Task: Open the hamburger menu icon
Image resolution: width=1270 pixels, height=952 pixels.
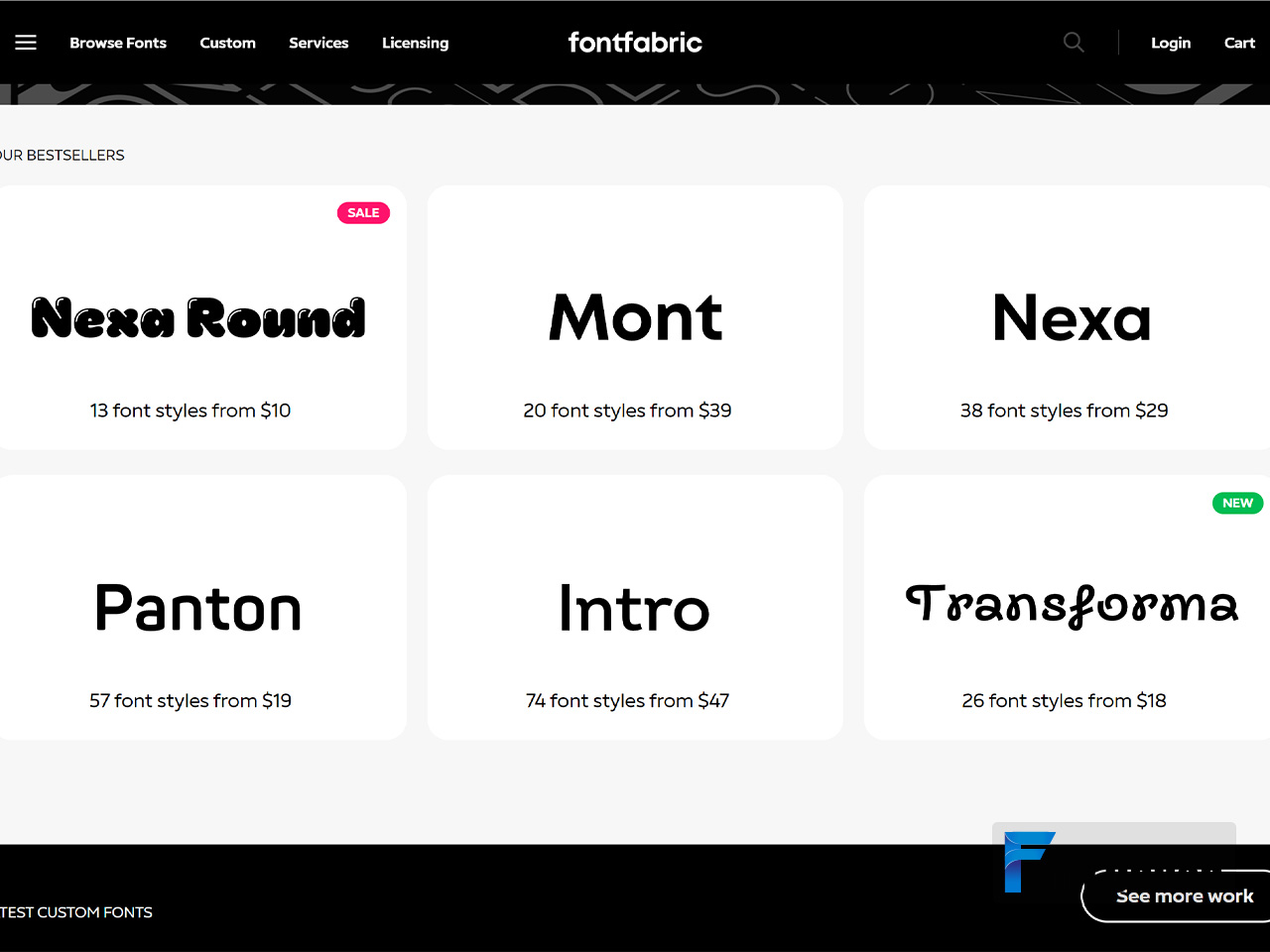Action: 26,43
